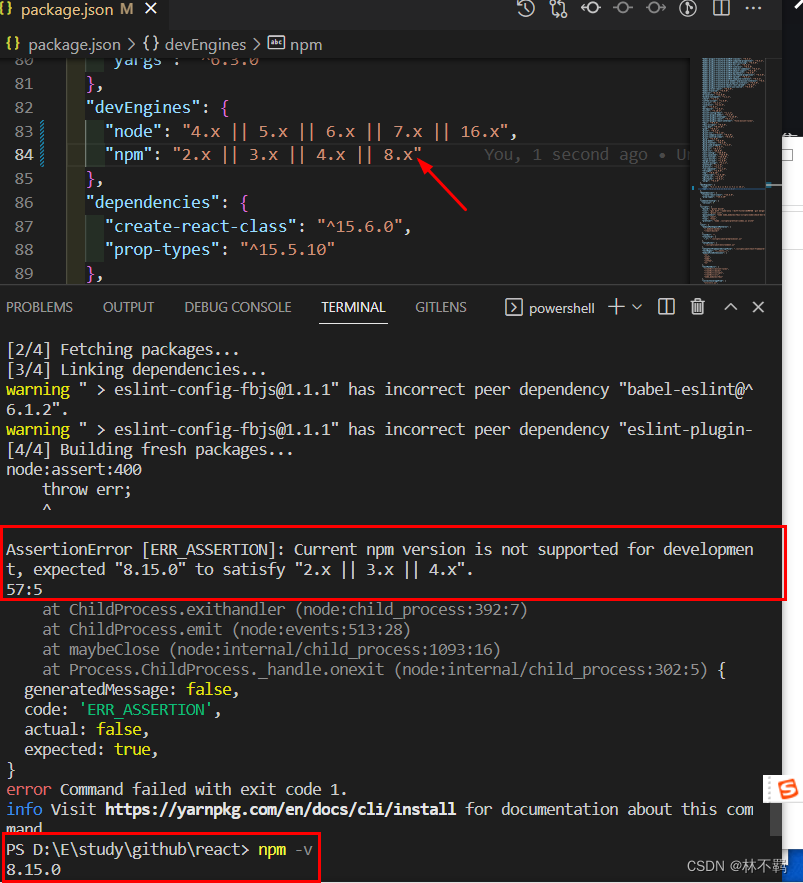Close the package.json editor tab

pyautogui.click(x=151, y=8)
